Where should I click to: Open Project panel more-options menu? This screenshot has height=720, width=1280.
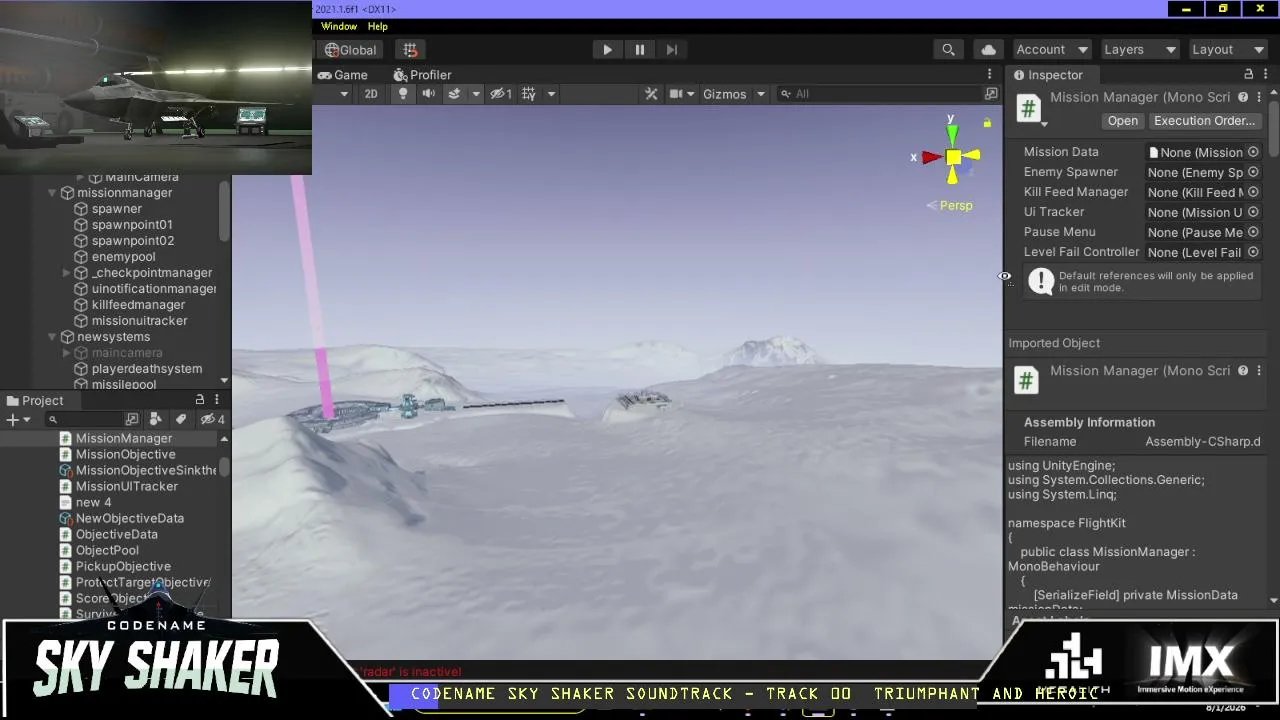pos(216,400)
